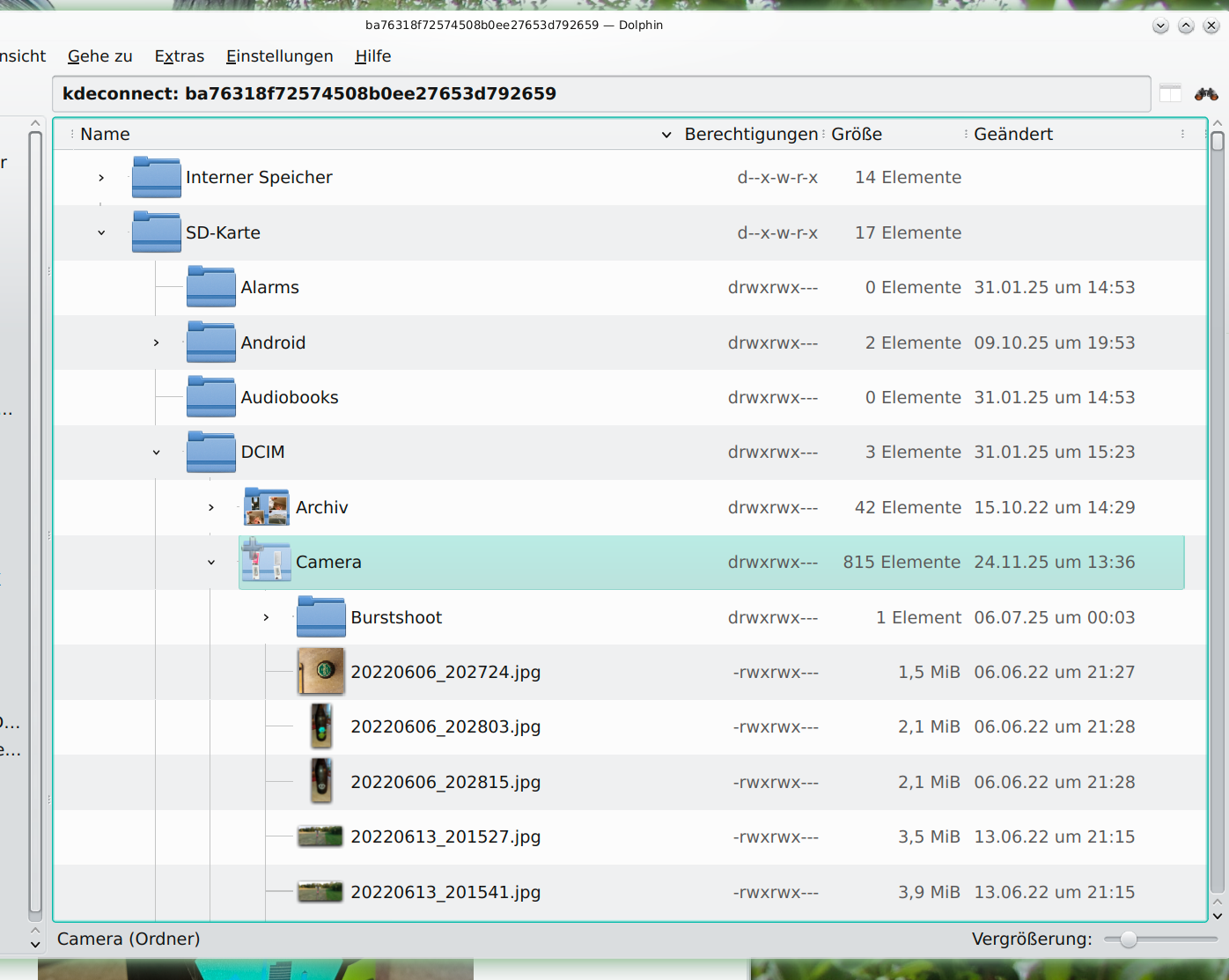The height and width of the screenshot is (980, 1229).
Task: Click the binoculars search icon
Action: 1205,94
